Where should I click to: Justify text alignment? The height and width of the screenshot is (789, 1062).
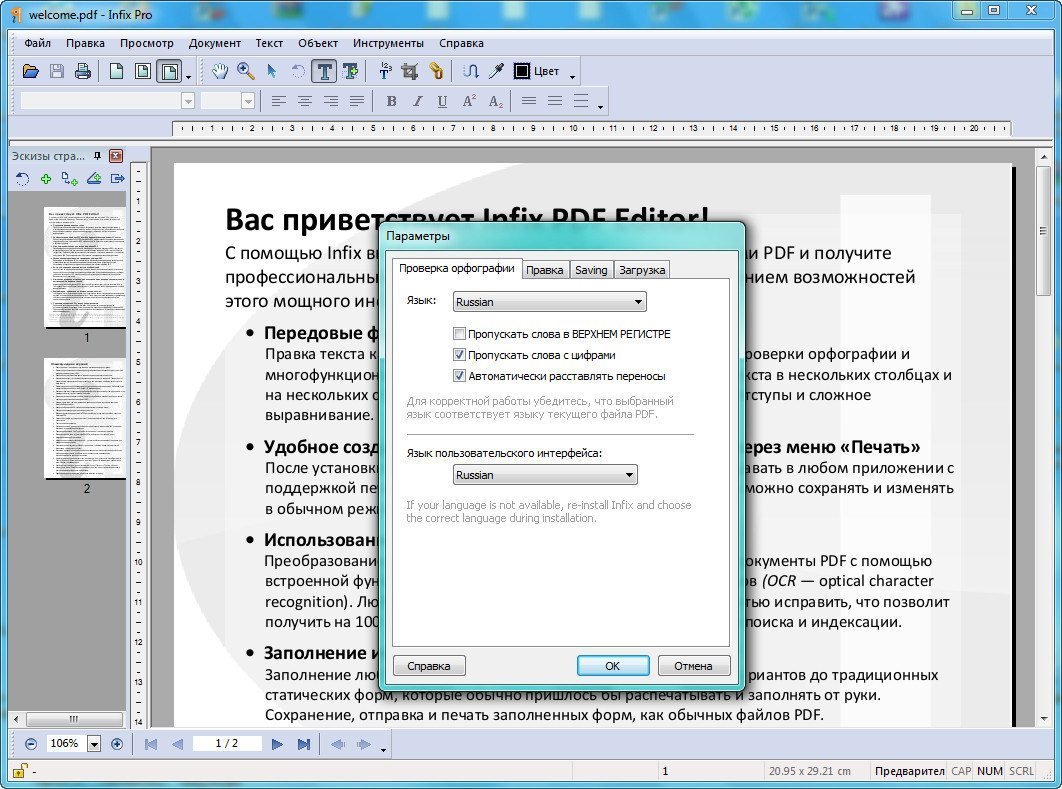(357, 102)
